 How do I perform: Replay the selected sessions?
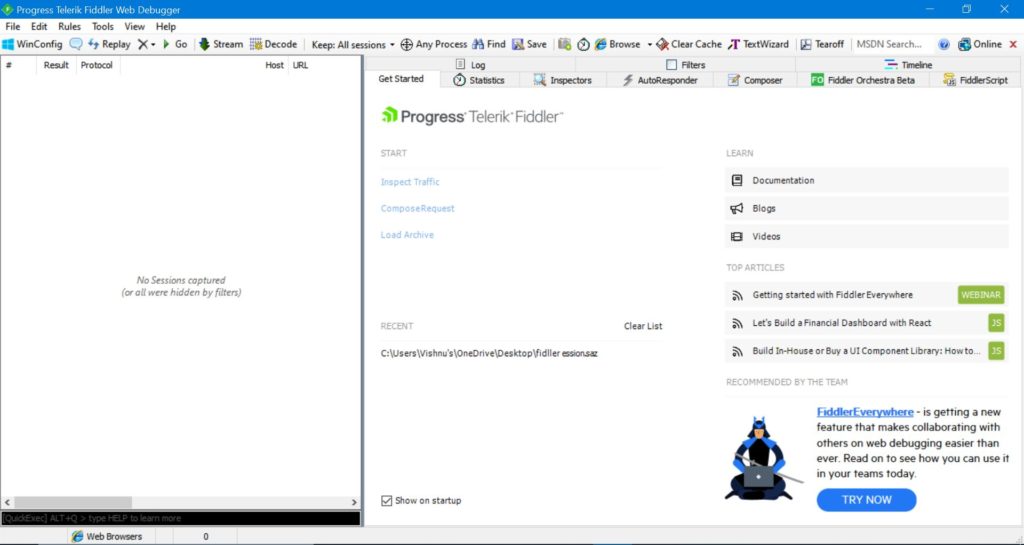pyautogui.click(x=109, y=44)
